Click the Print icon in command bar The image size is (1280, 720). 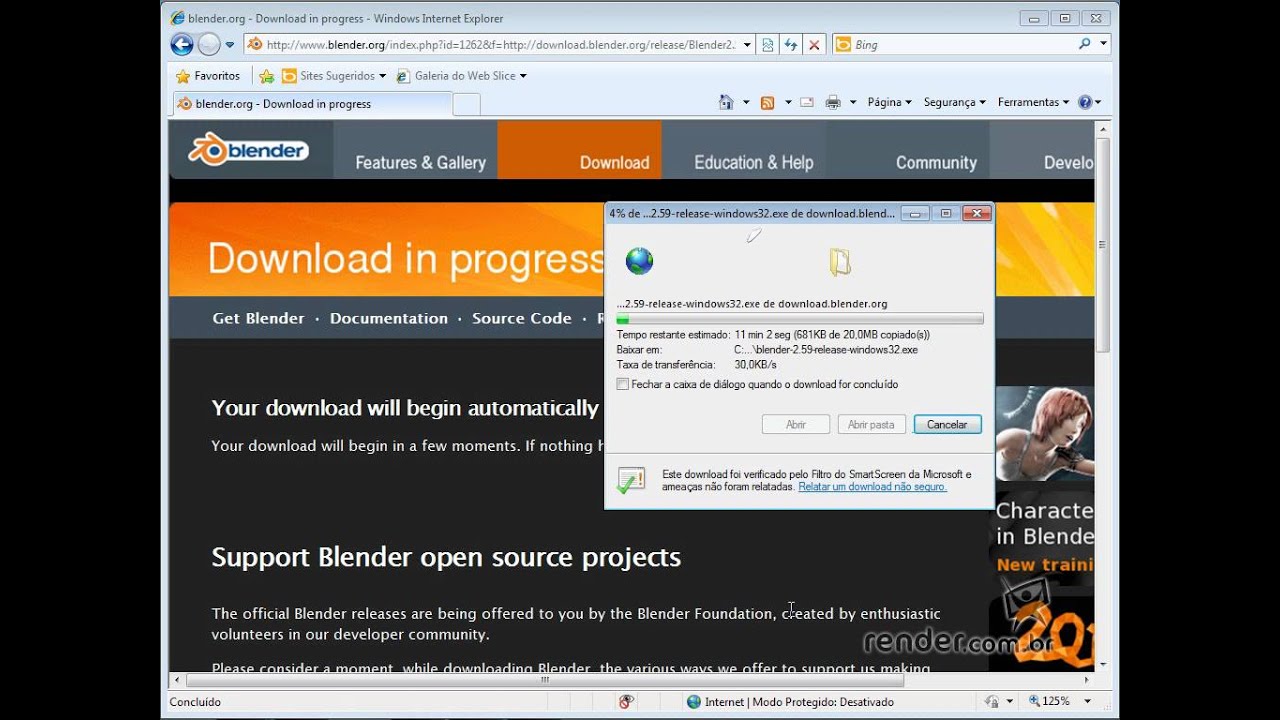(x=832, y=102)
